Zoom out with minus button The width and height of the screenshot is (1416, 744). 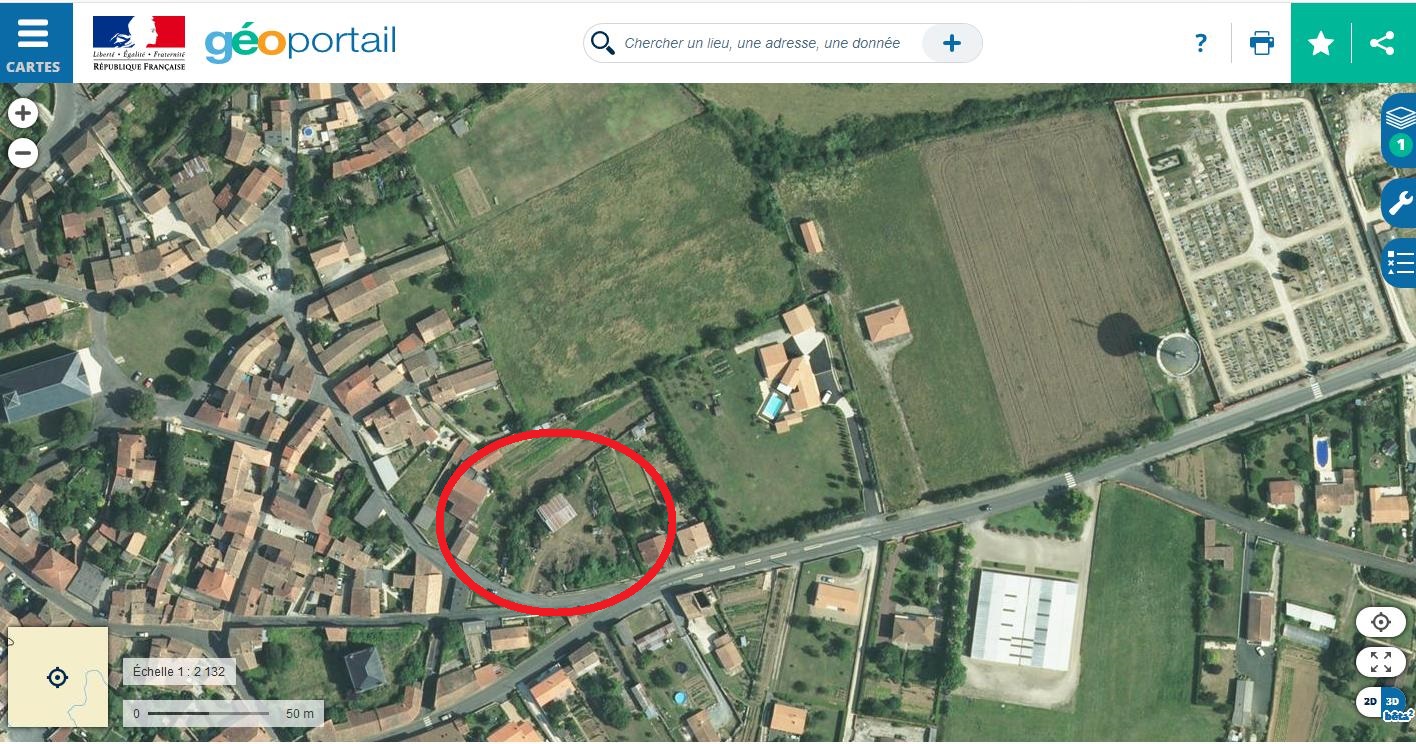pos(23,153)
